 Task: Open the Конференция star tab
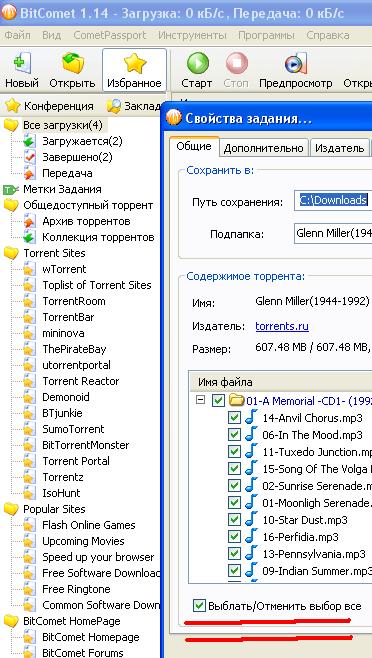point(50,106)
